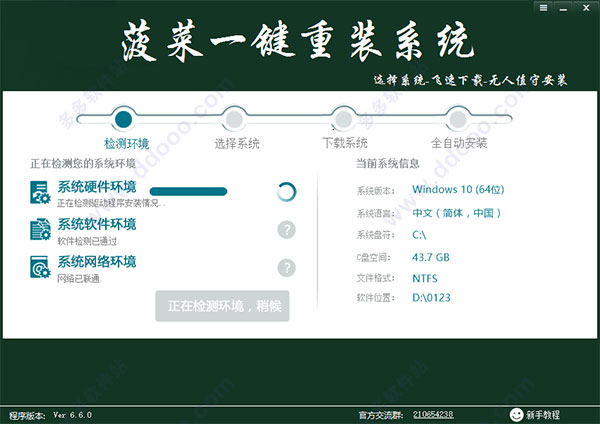Screen dimensions: 600x424
Task: Click the 网络已联通 status text
Action: (x=80, y=279)
